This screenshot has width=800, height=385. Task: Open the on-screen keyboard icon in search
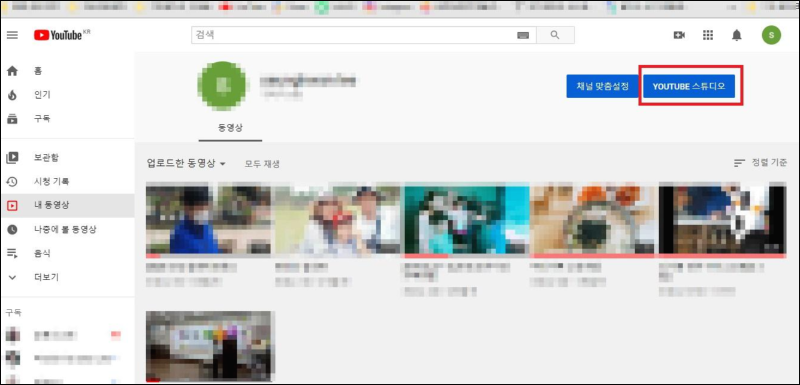pos(523,35)
